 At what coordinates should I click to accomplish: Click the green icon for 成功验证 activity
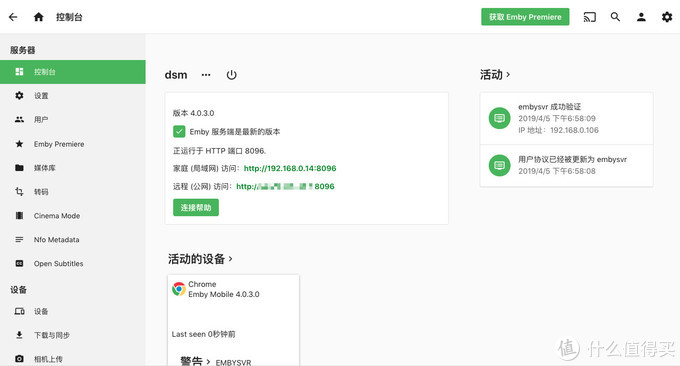pos(499,118)
